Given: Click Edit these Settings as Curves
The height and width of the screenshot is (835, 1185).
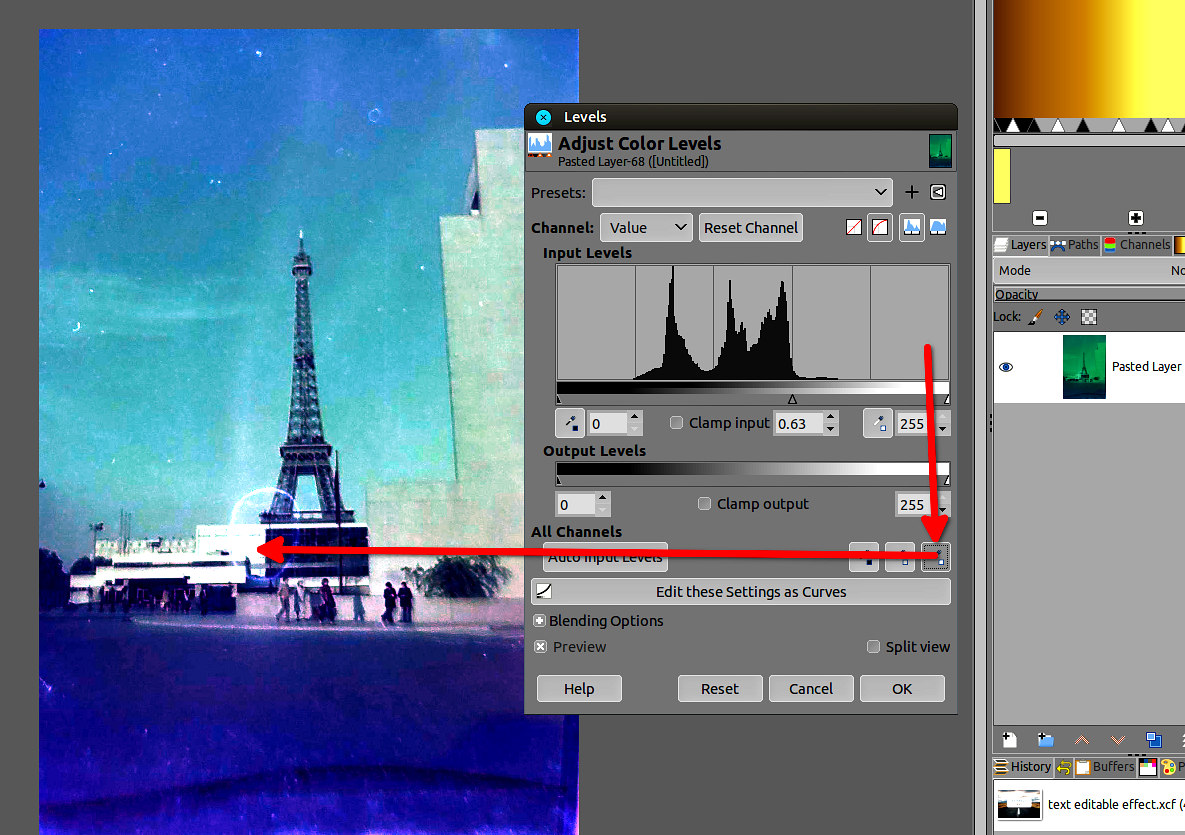Looking at the screenshot, I should 741,592.
